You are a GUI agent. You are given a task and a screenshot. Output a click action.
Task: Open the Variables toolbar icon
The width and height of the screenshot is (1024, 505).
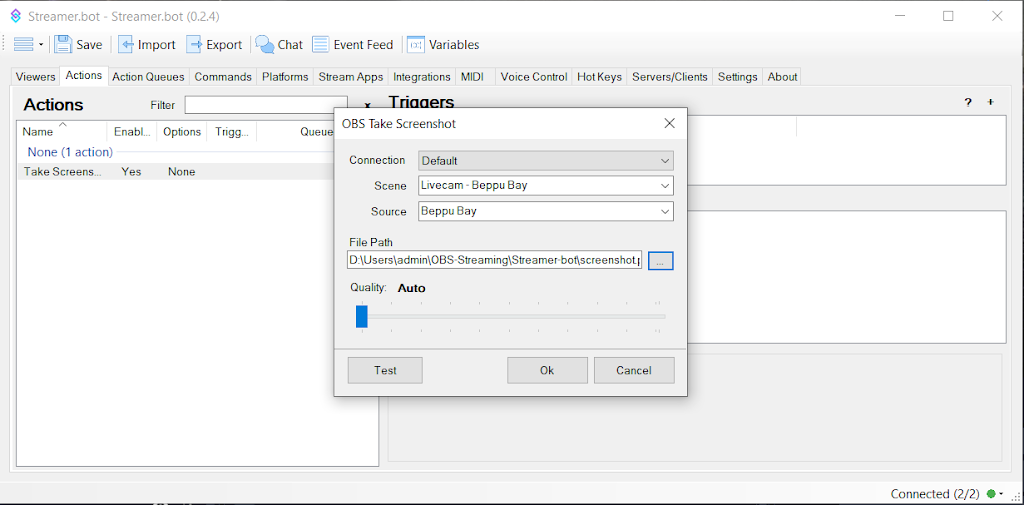click(416, 44)
